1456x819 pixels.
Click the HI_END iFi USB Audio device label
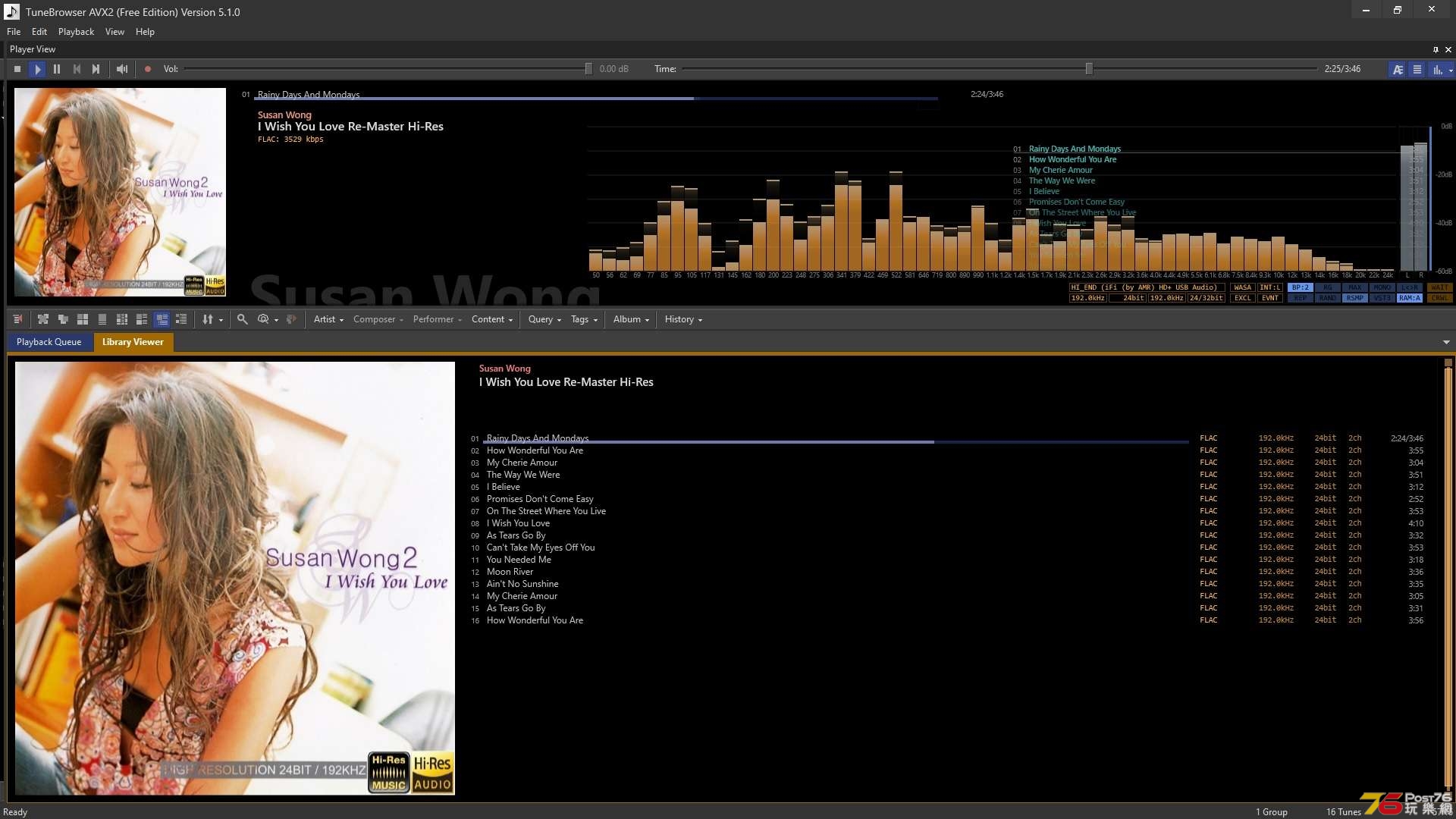[1147, 287]
